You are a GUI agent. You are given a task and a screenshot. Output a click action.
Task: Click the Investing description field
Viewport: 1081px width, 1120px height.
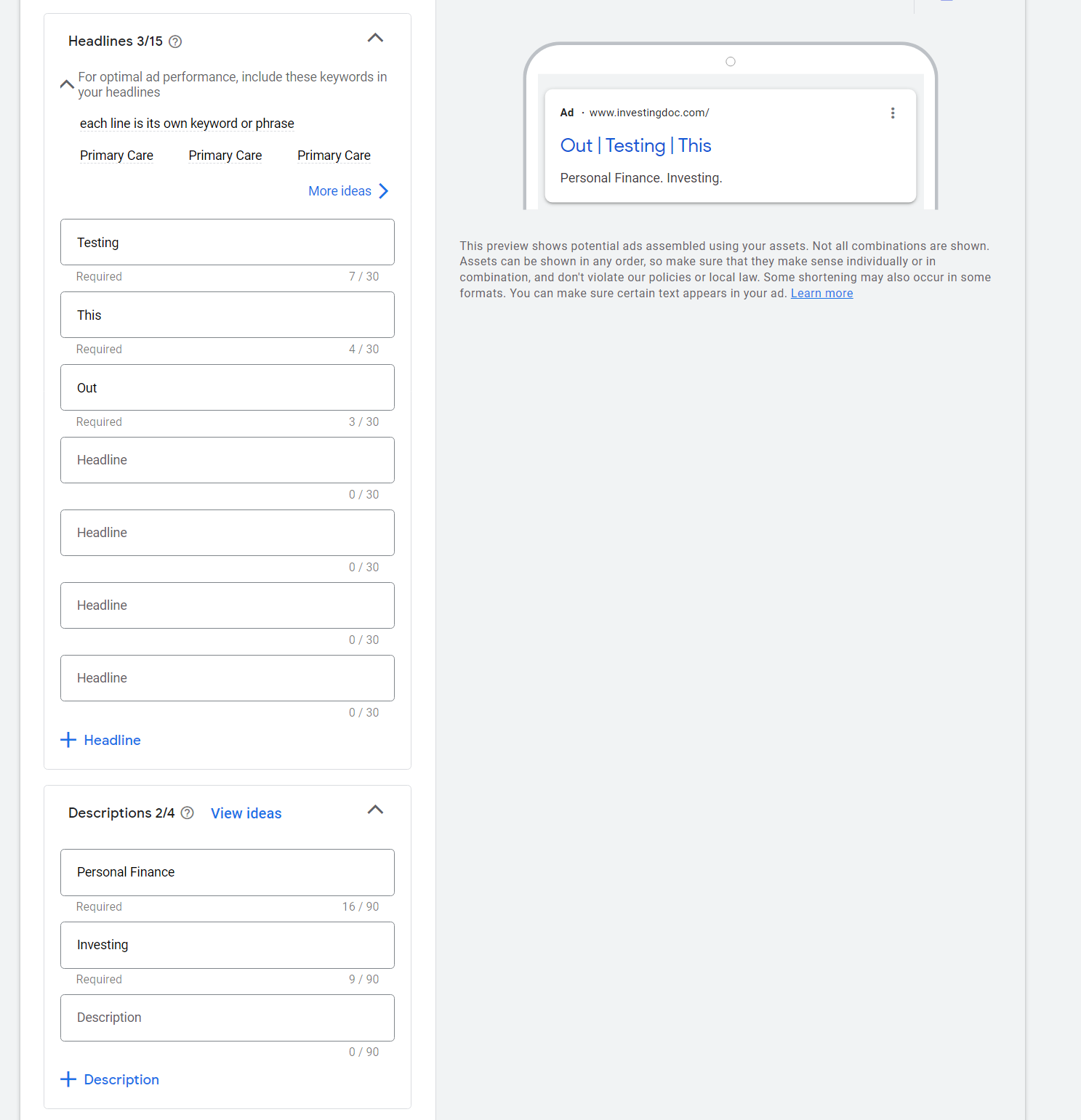pyautogui.click(x=227, y=945)
